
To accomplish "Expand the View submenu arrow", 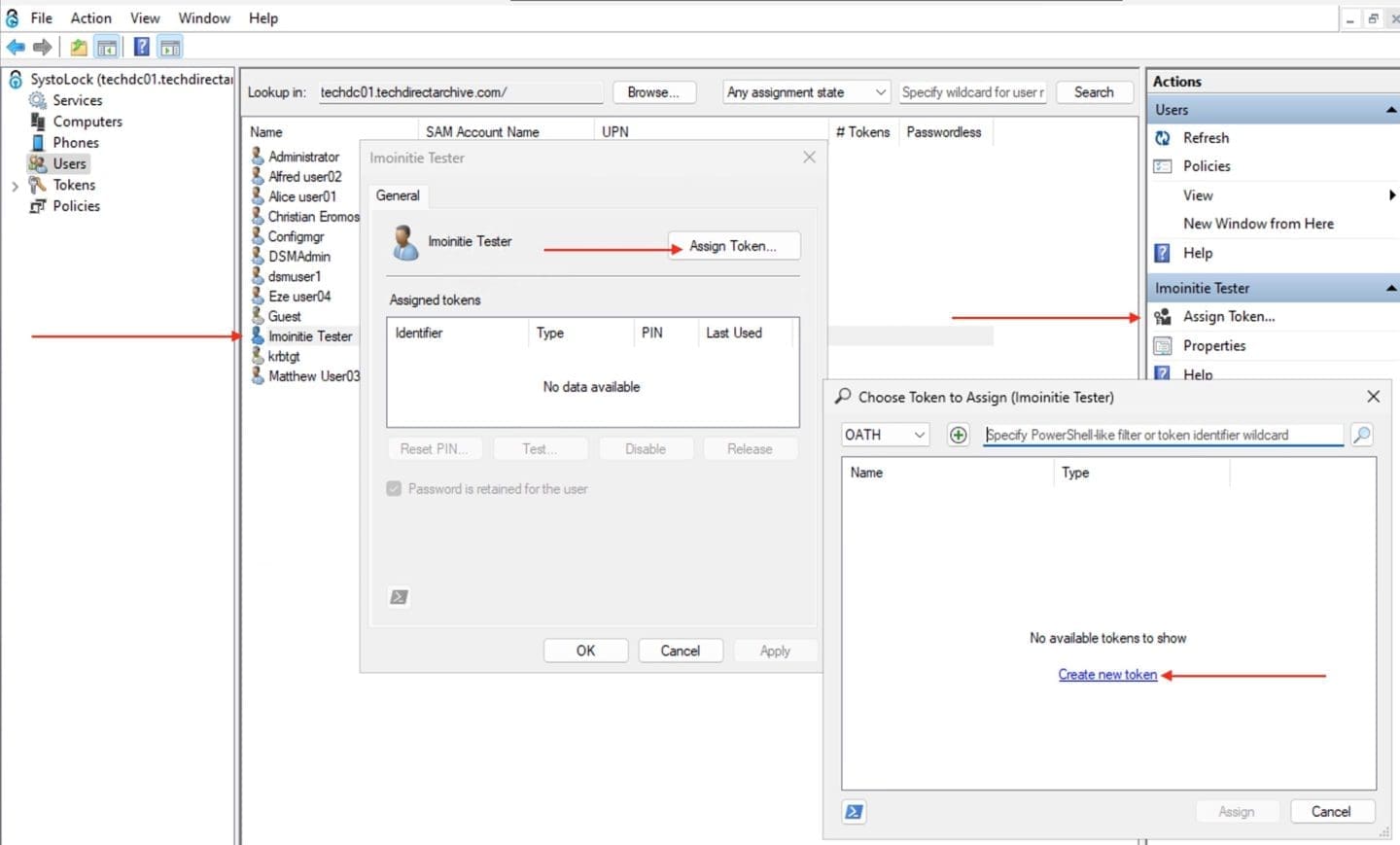I will point(1392,195).
